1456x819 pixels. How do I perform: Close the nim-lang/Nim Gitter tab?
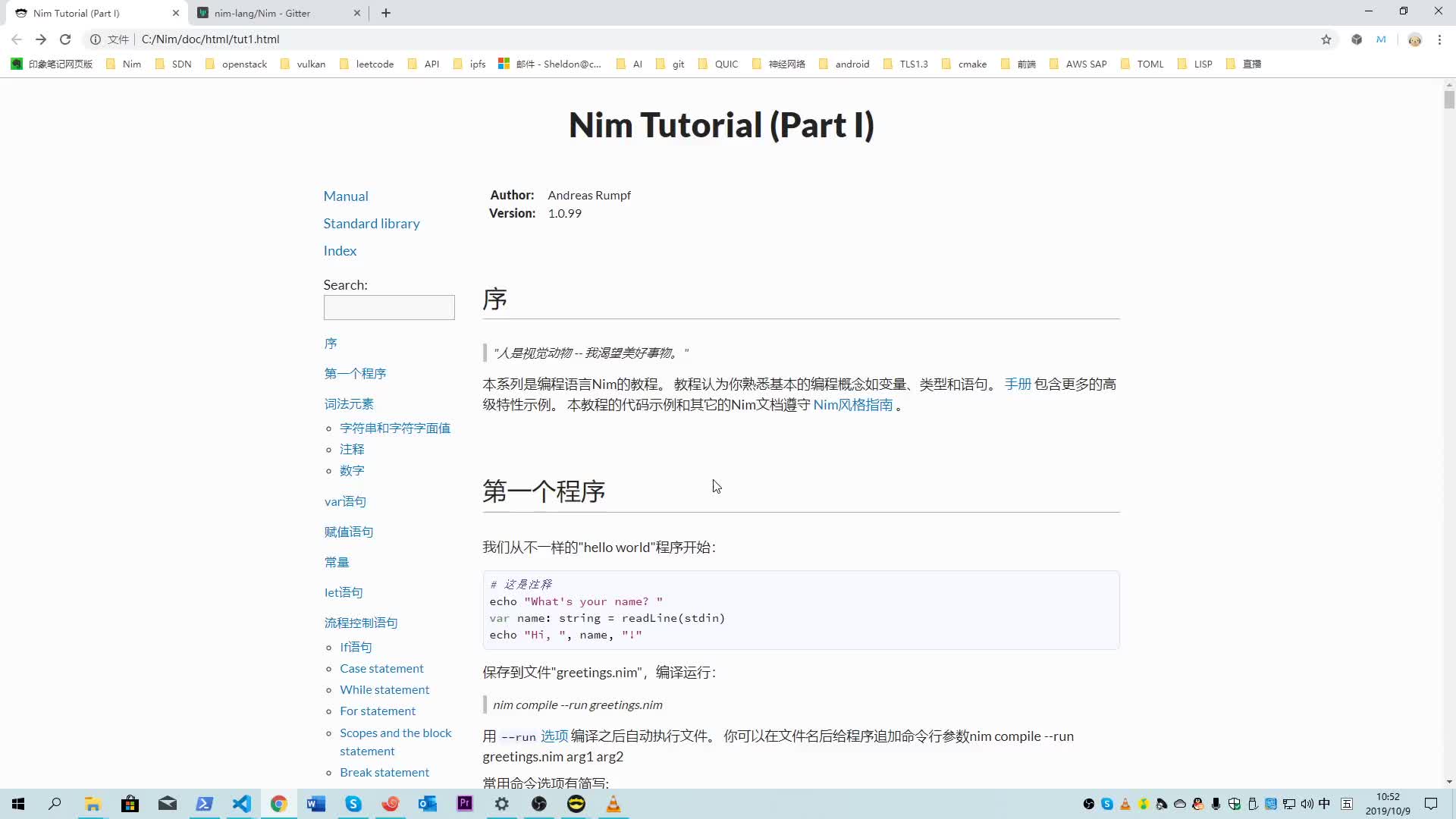point(357,13)
